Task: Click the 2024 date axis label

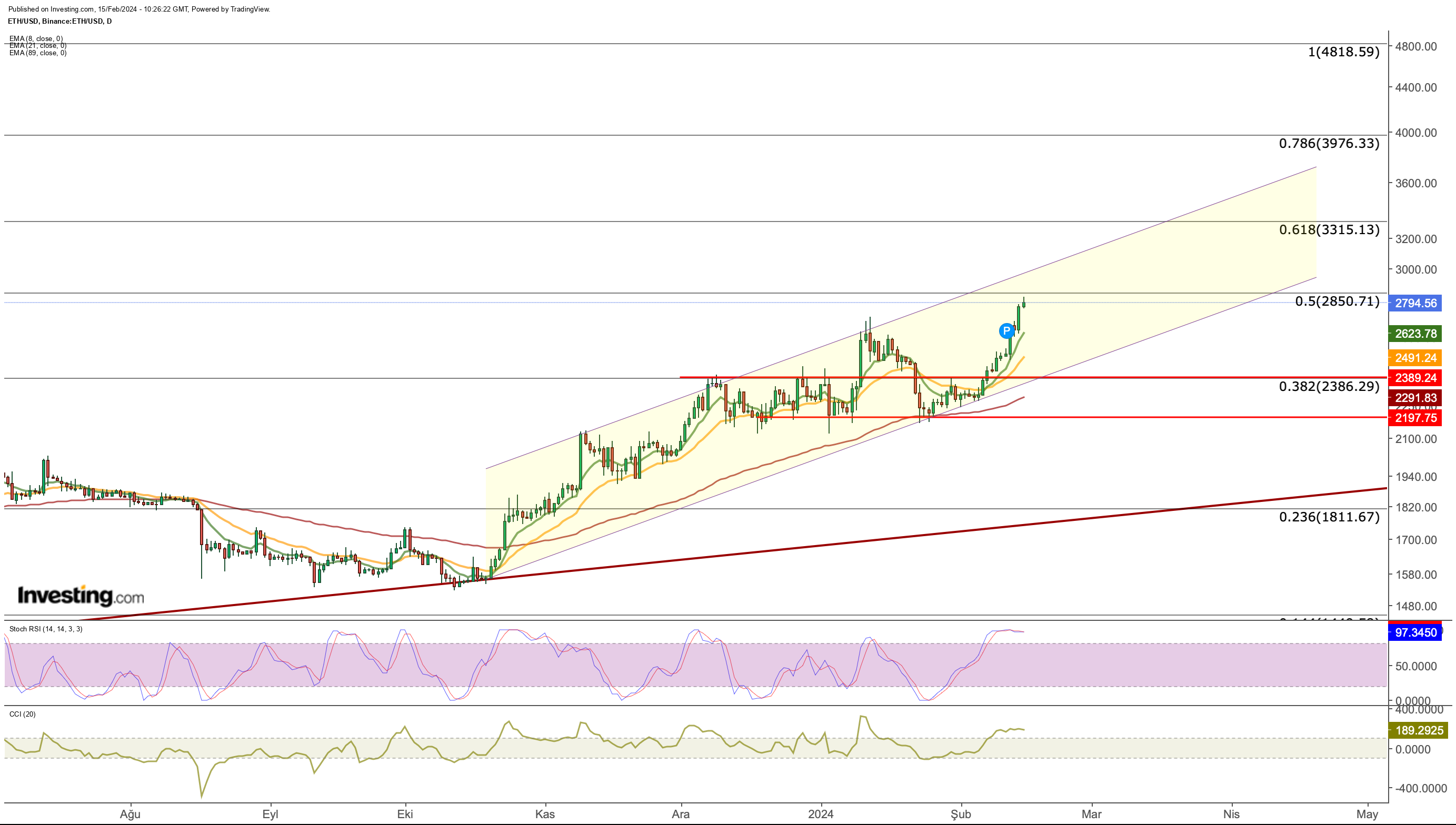Action: coord(821,814)
